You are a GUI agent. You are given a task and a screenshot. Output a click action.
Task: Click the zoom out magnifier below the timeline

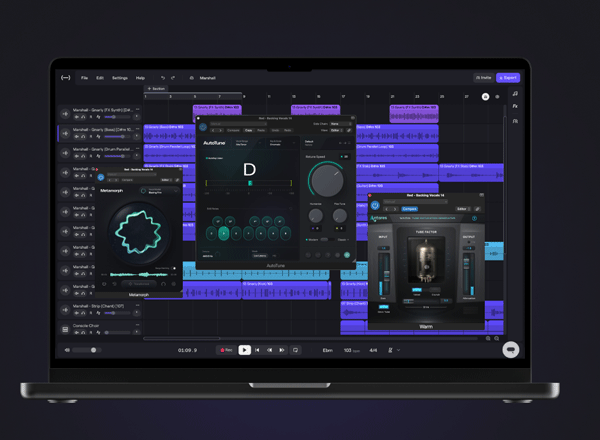click(x=488, y=339)
